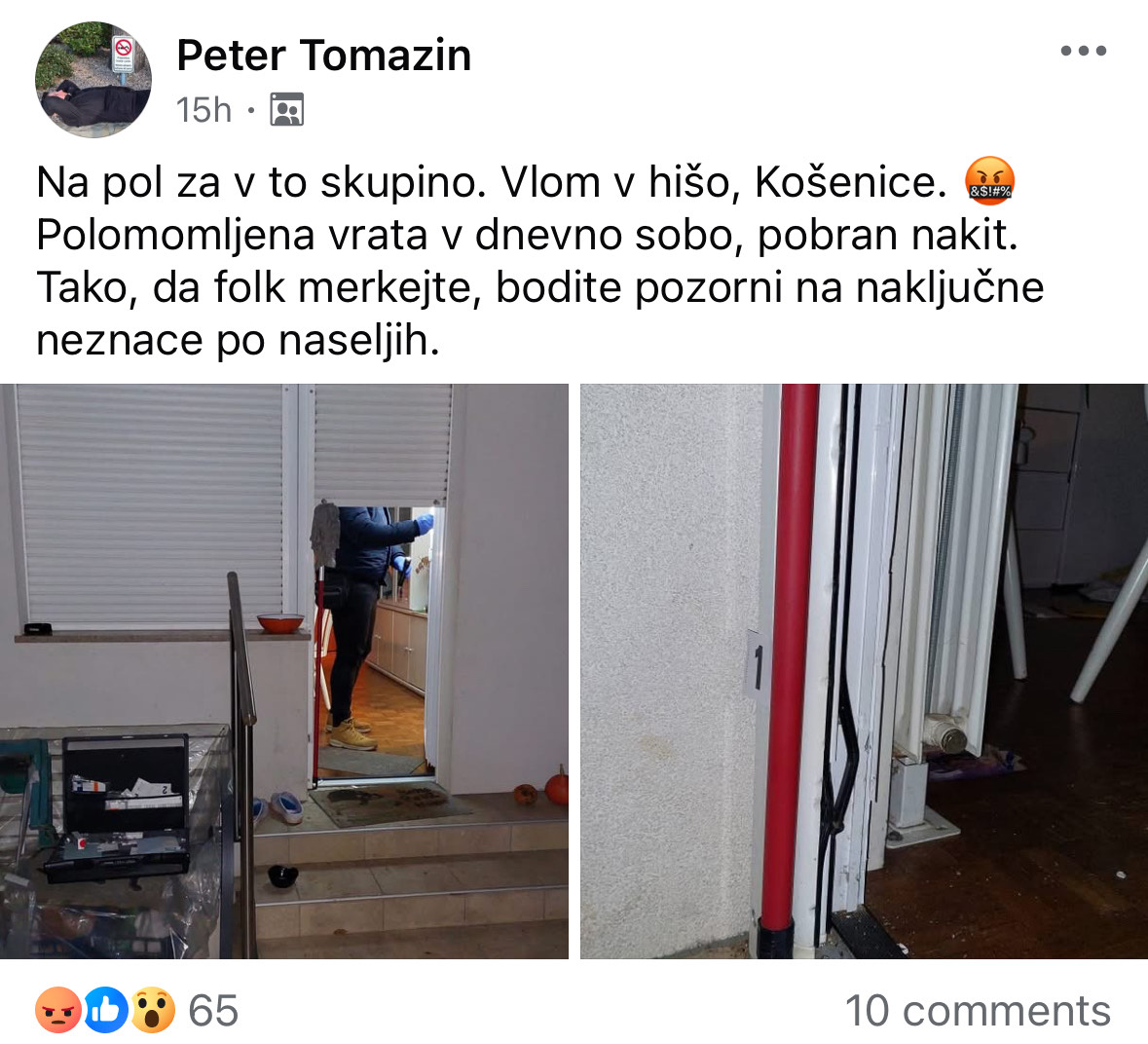The height and width of the screenshot is (1044, 1148).
Task: Open the Peter Tomazin profile name link
Action: coord(323,55)
